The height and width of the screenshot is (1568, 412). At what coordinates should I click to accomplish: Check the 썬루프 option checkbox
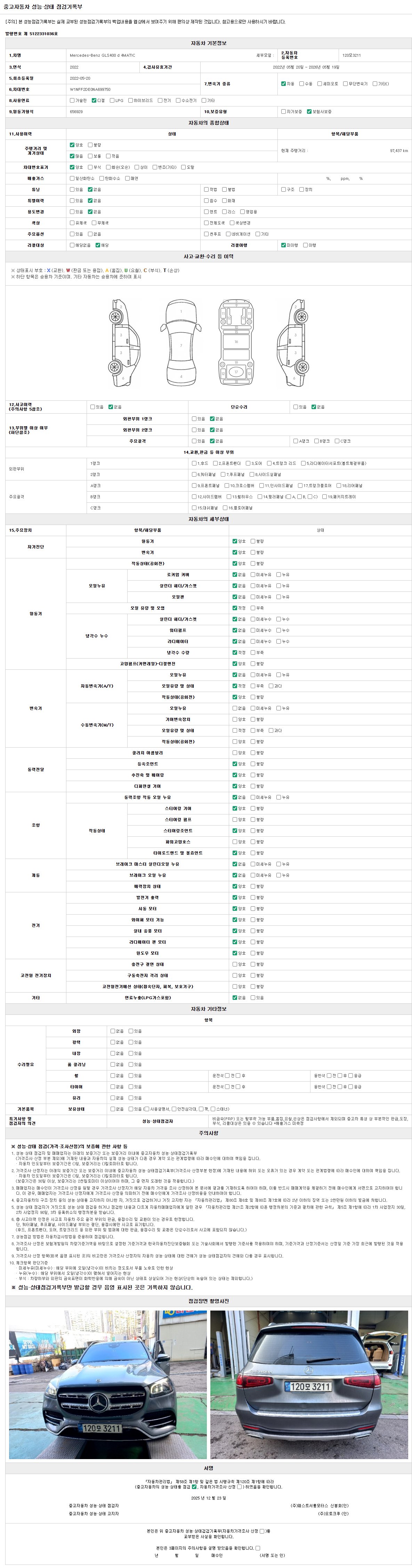tap(206, 234)
